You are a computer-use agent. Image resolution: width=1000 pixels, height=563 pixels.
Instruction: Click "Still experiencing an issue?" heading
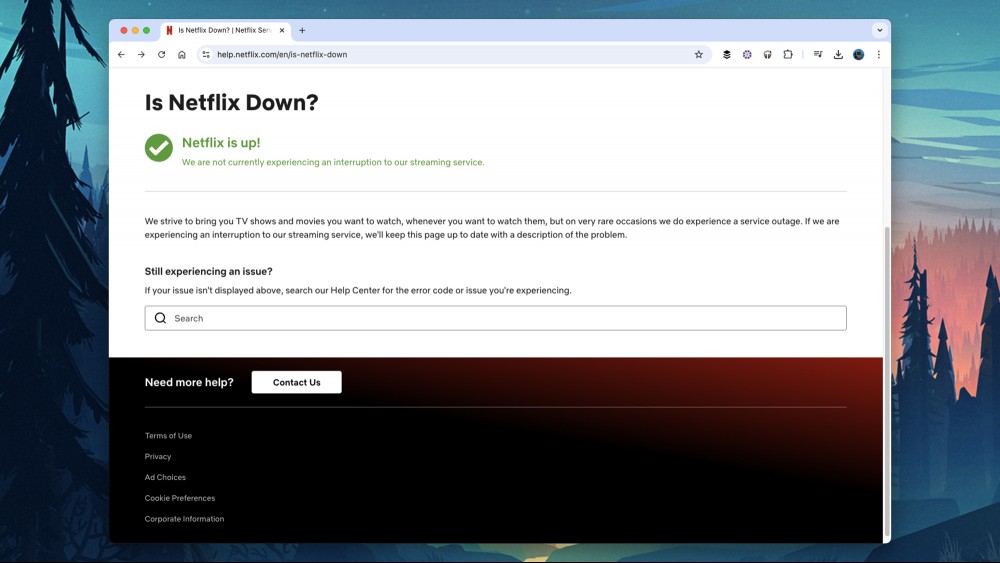click(209, 272)
